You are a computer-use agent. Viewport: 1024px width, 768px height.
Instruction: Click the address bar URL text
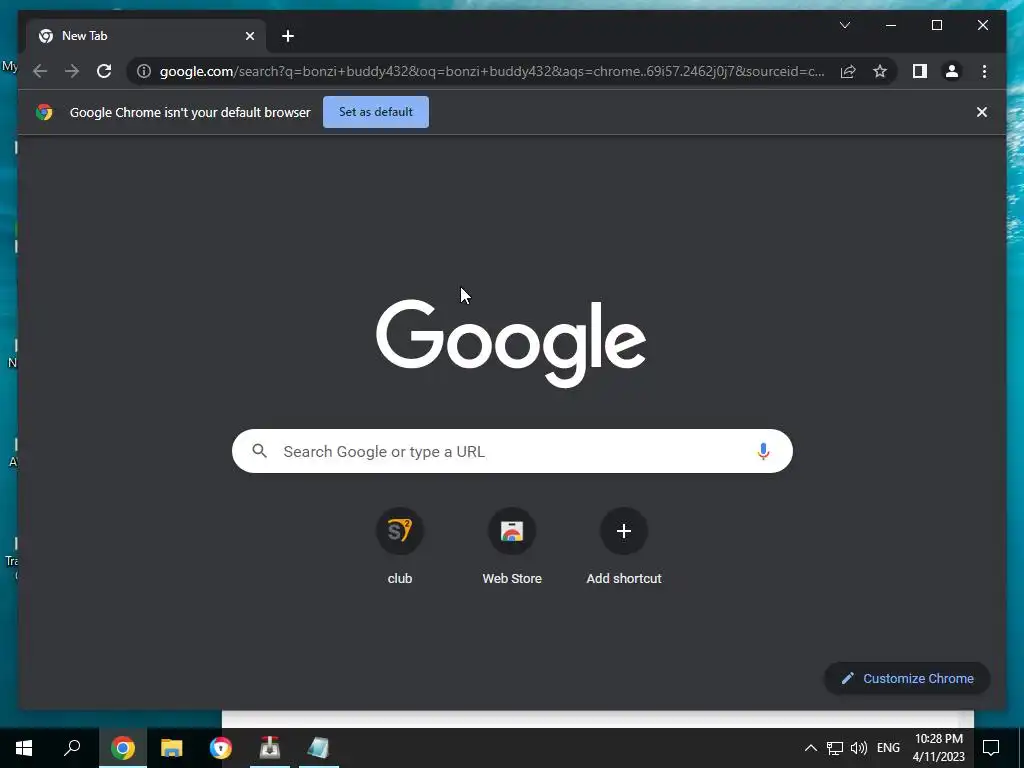tap(492, 71)
